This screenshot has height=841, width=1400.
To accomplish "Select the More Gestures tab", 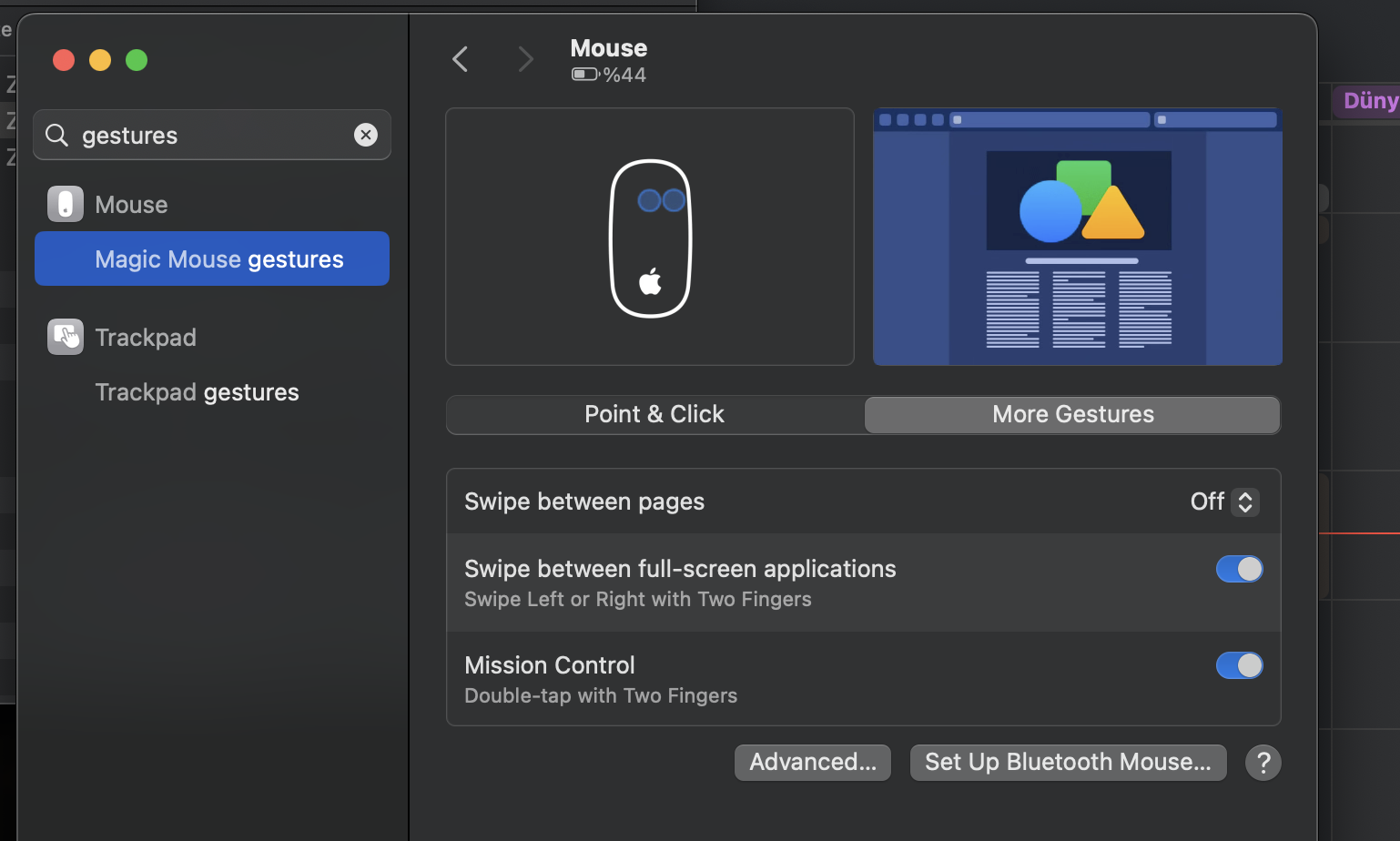I will [1072, 414].
